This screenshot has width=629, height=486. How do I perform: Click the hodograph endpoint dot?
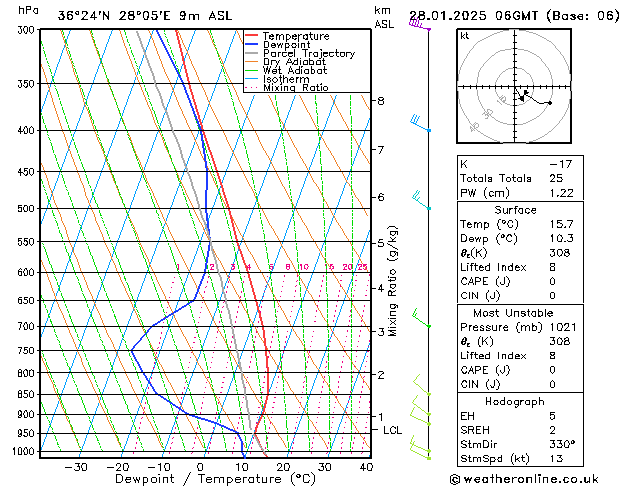(550, 103)
